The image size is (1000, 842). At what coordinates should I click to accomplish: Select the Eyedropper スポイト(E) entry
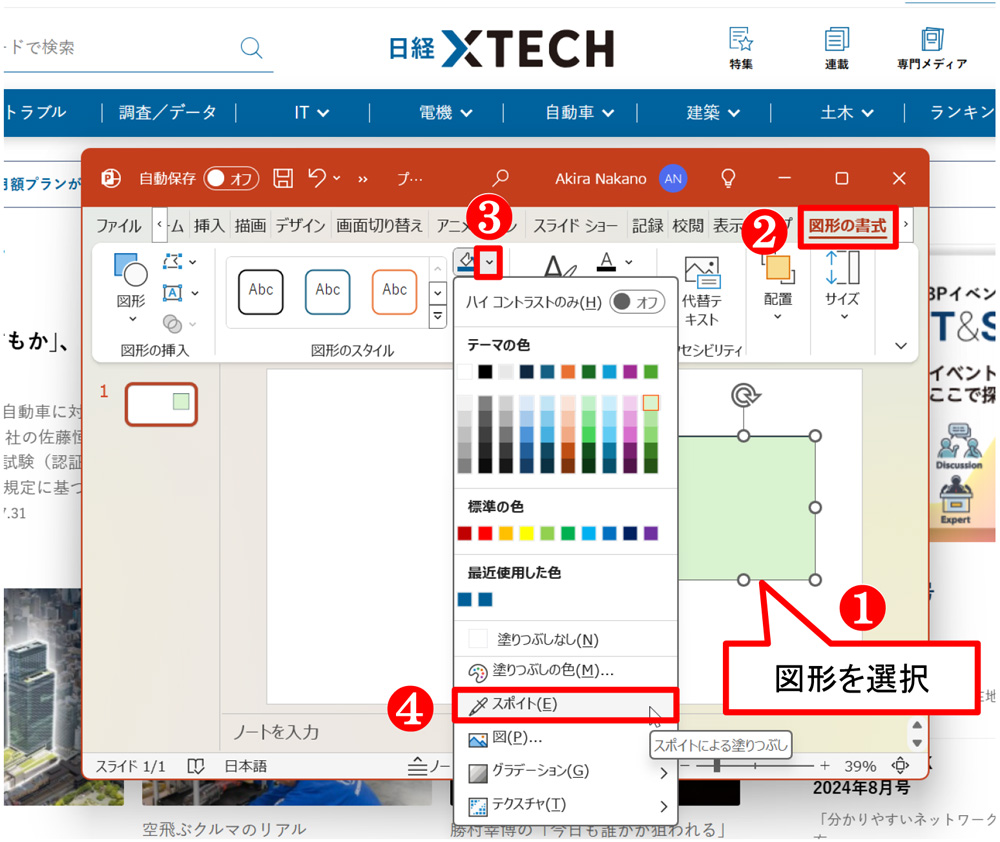[x=565, y=705]
